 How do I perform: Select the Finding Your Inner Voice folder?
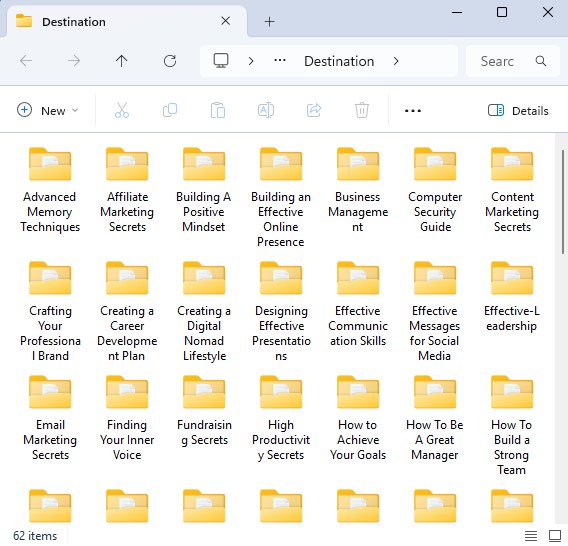point(127,418)
